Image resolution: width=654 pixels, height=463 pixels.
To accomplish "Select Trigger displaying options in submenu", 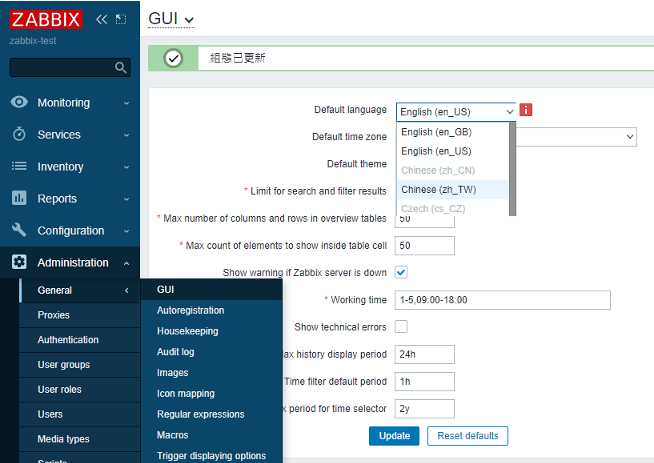I will pos(212,455).
